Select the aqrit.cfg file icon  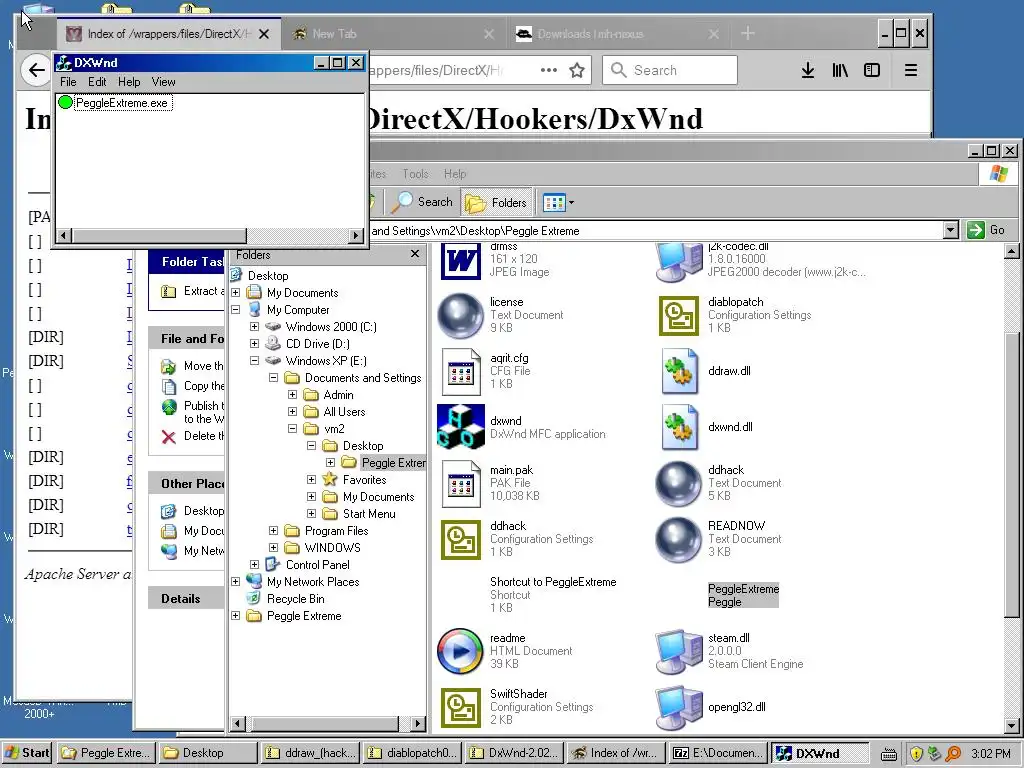point(460,372)
